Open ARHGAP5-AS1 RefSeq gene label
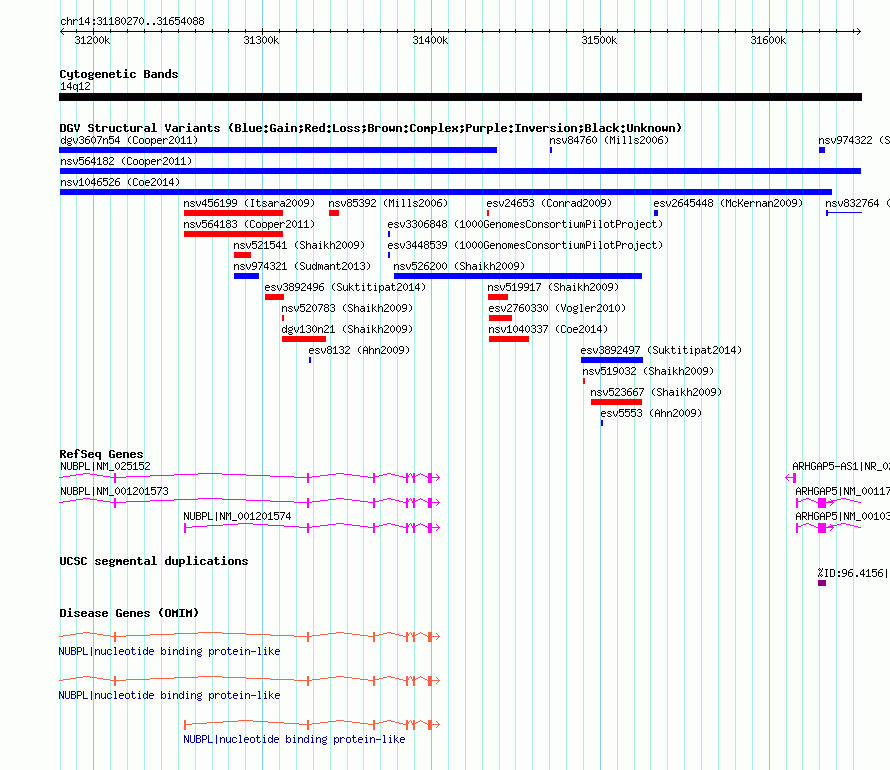The width and height of the screenshot is (890, 770). (841, 466)
